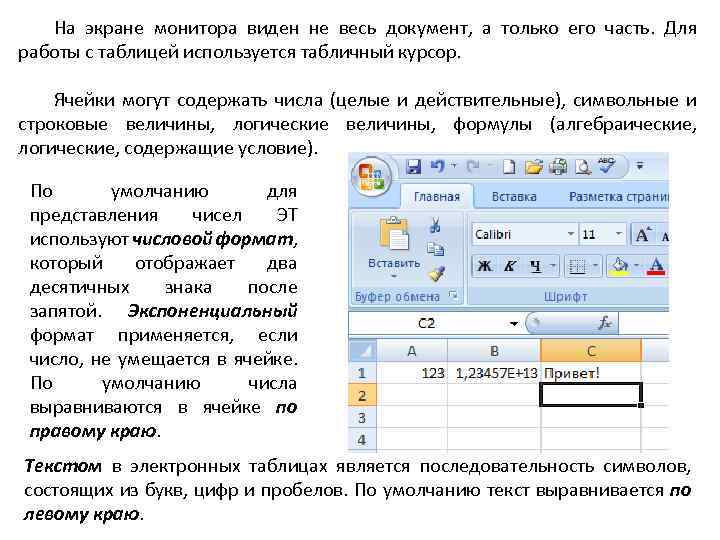
Task: Expand the fill color arrow
Action: pyautogui.click(x=636, y=265)
